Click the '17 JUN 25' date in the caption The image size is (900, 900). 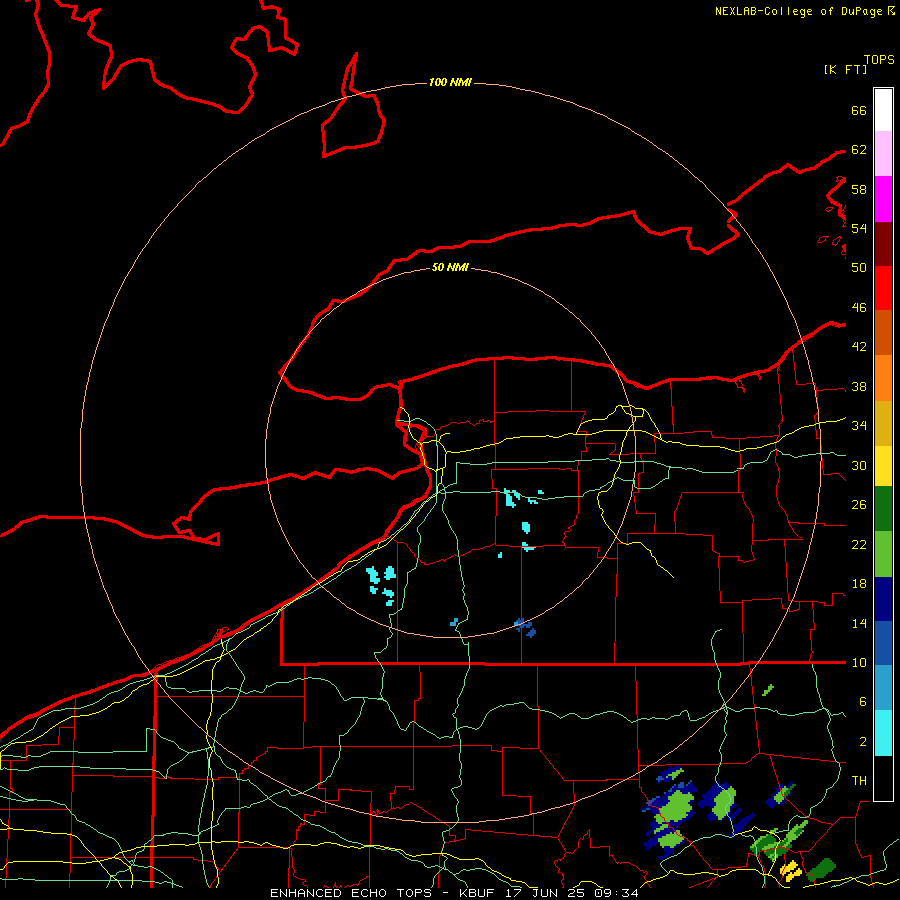point(545,893)
